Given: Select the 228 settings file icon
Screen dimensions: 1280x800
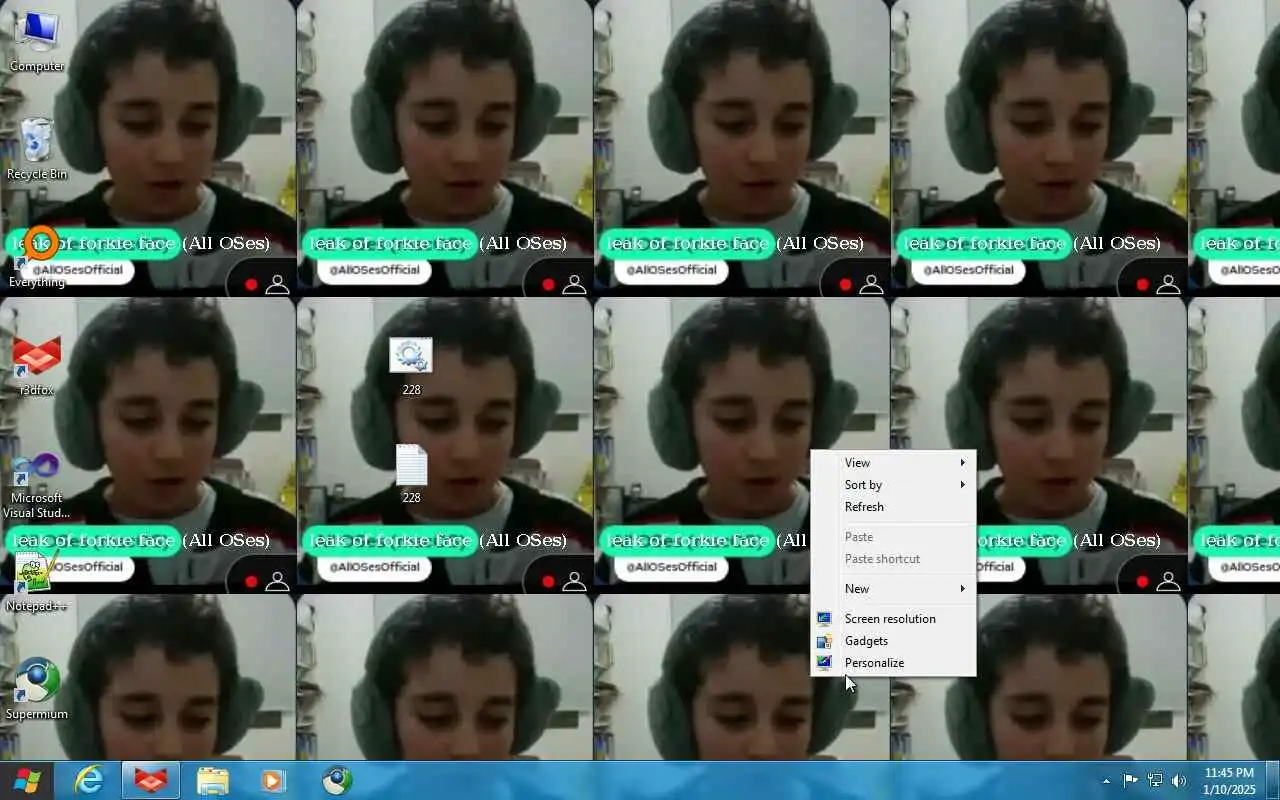Looking at the screenshot, I should [x=411, y=366].
